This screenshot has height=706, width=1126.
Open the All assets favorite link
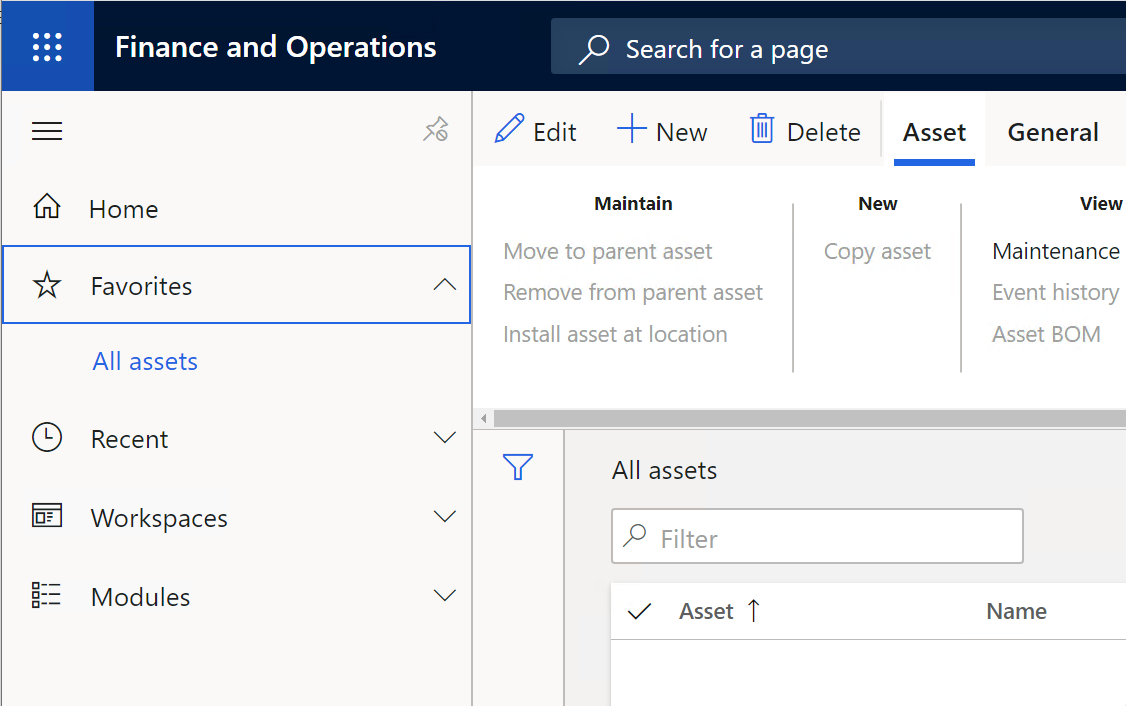[x=145, y=361]
